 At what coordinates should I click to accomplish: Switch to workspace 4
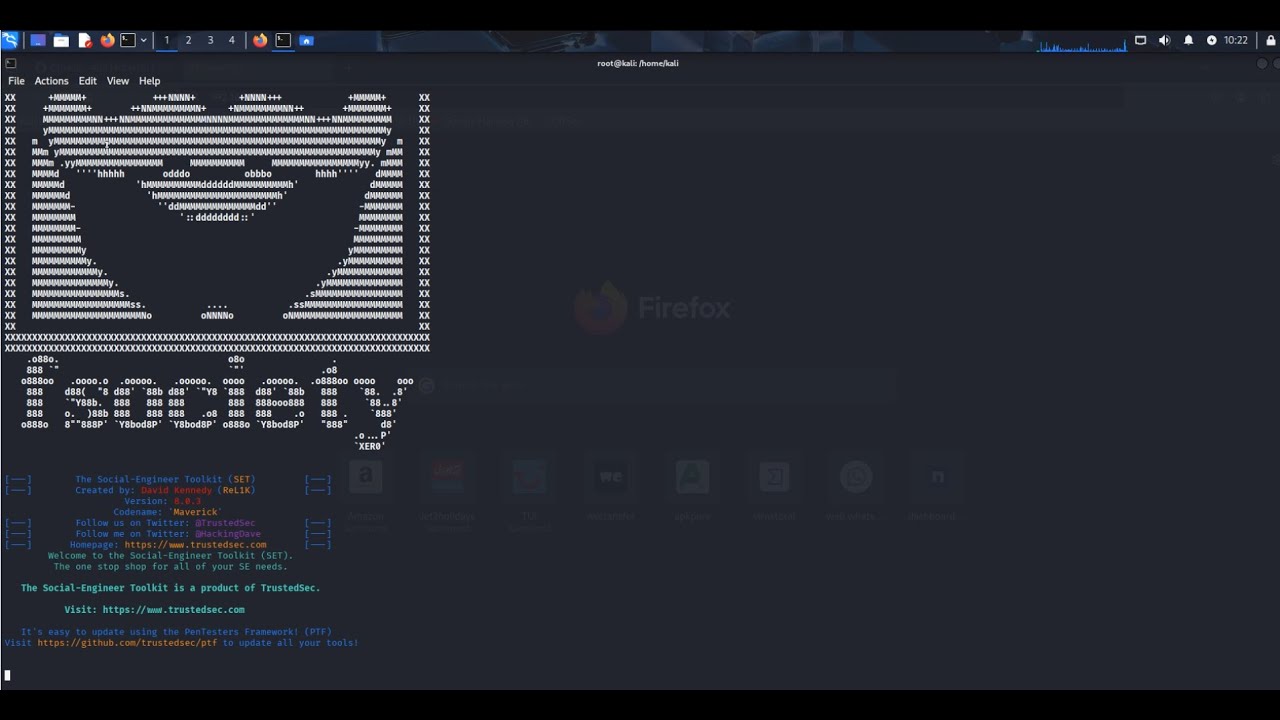click(232, 40)
